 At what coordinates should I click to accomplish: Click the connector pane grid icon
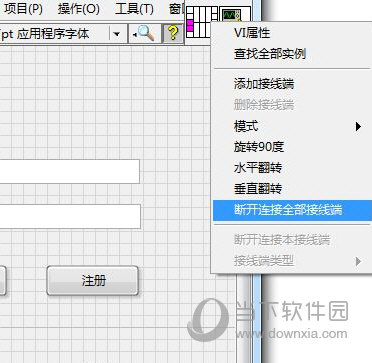pos(202,22)
